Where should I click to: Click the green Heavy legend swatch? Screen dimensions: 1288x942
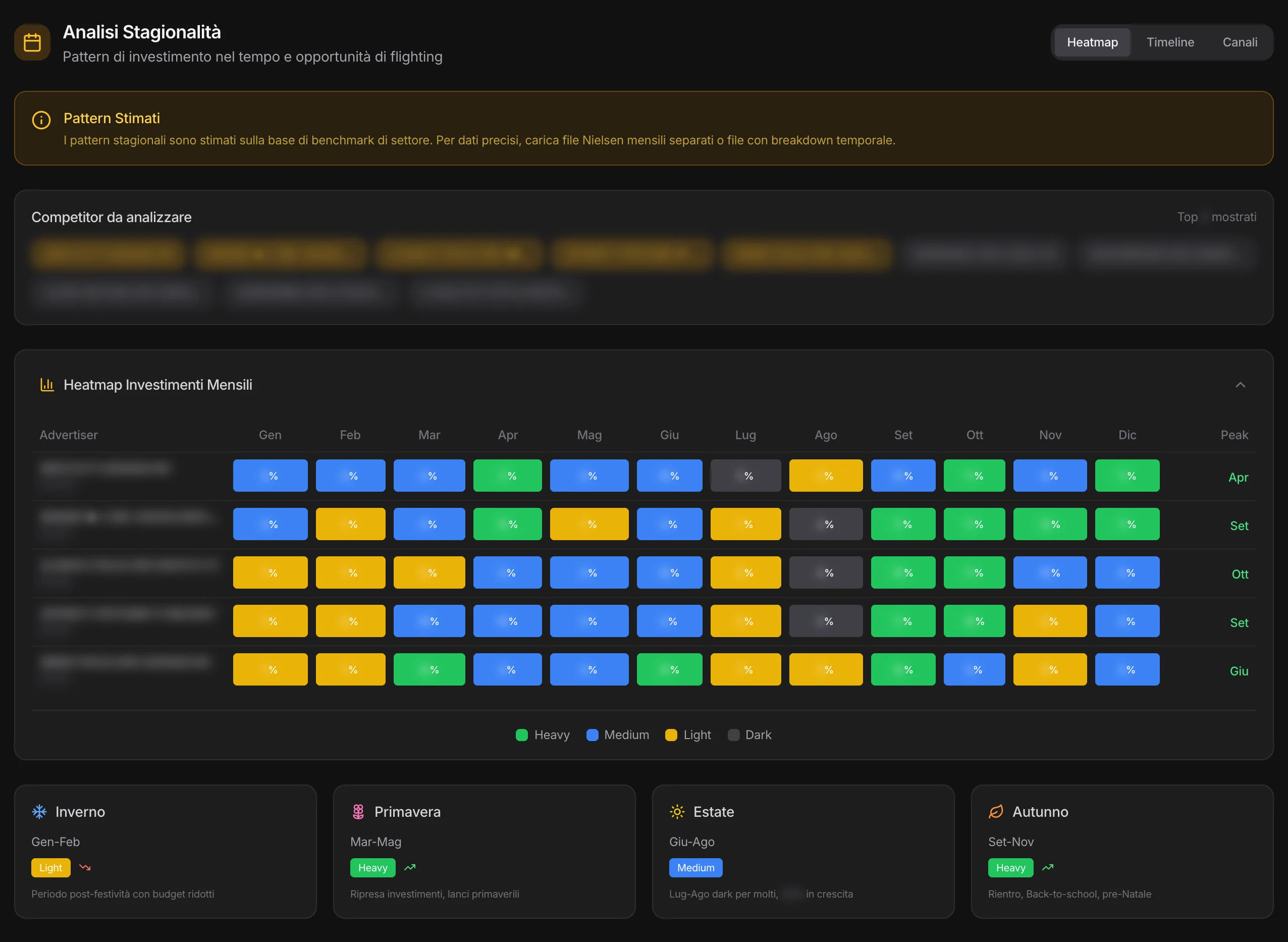click(x=521, y=735)
